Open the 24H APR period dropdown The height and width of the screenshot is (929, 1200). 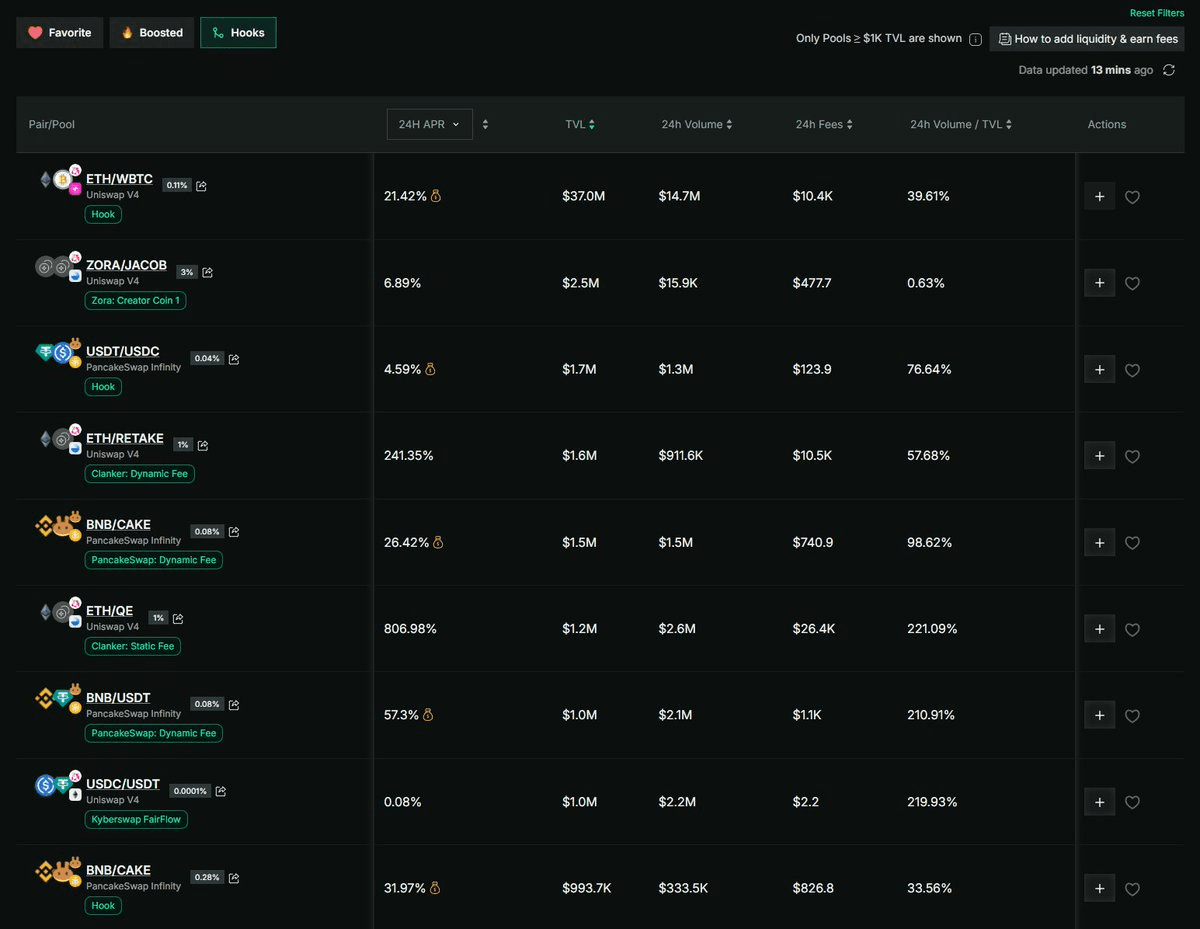430,124
